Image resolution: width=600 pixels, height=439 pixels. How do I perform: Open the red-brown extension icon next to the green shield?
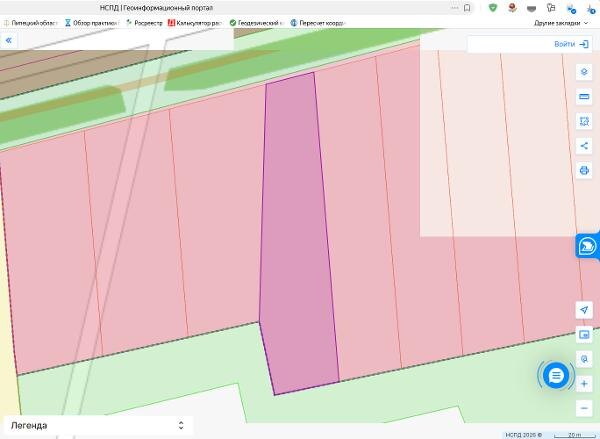pos(512,8)
